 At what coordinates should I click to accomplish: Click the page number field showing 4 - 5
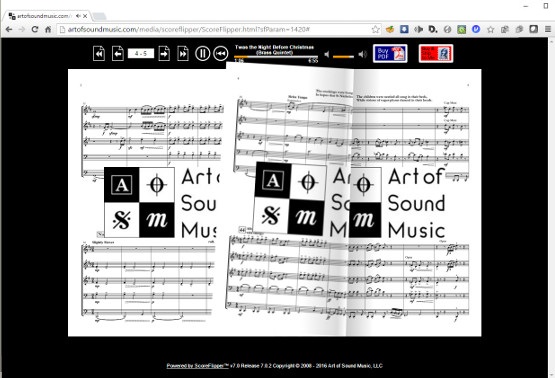click(x=141, y=53)
